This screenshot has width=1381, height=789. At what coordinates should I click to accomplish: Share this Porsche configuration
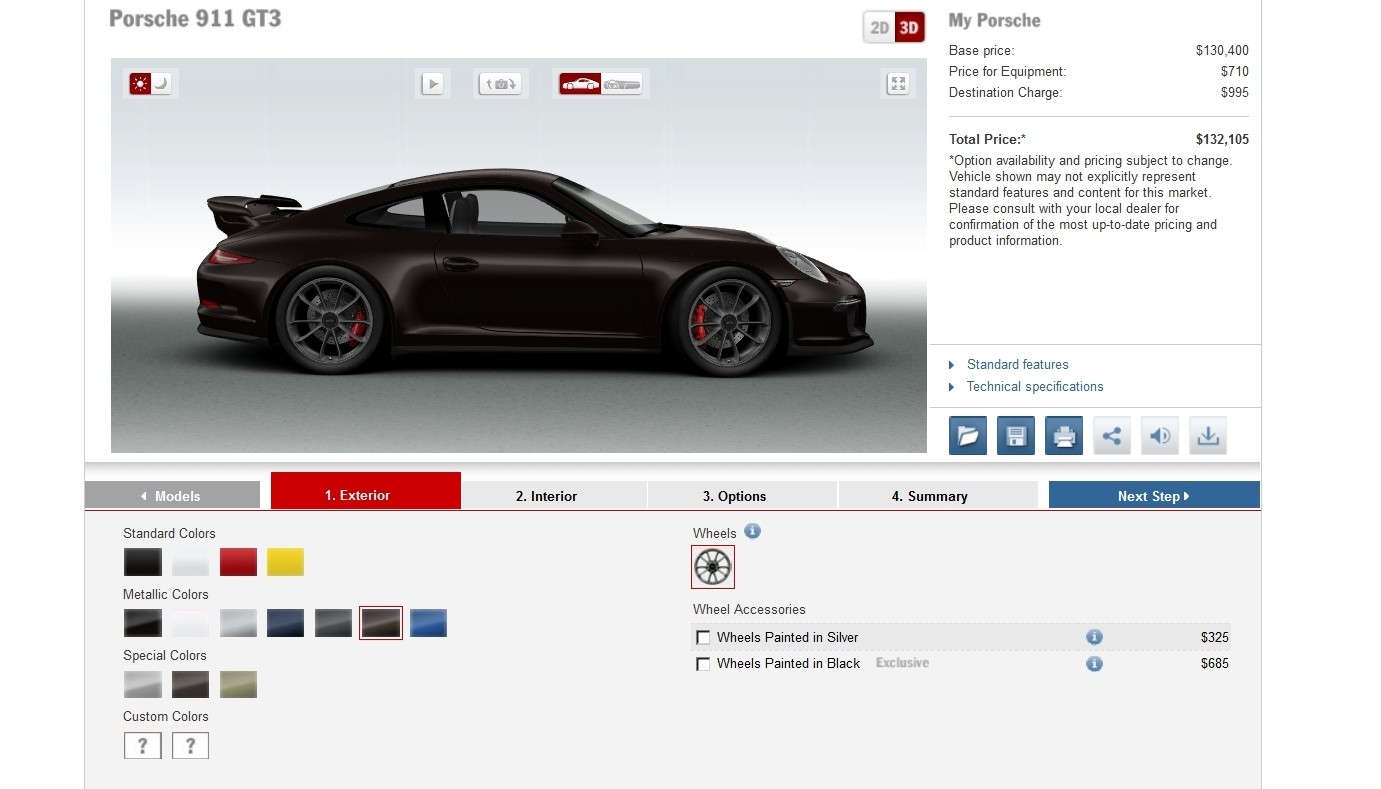(1112, 436)
